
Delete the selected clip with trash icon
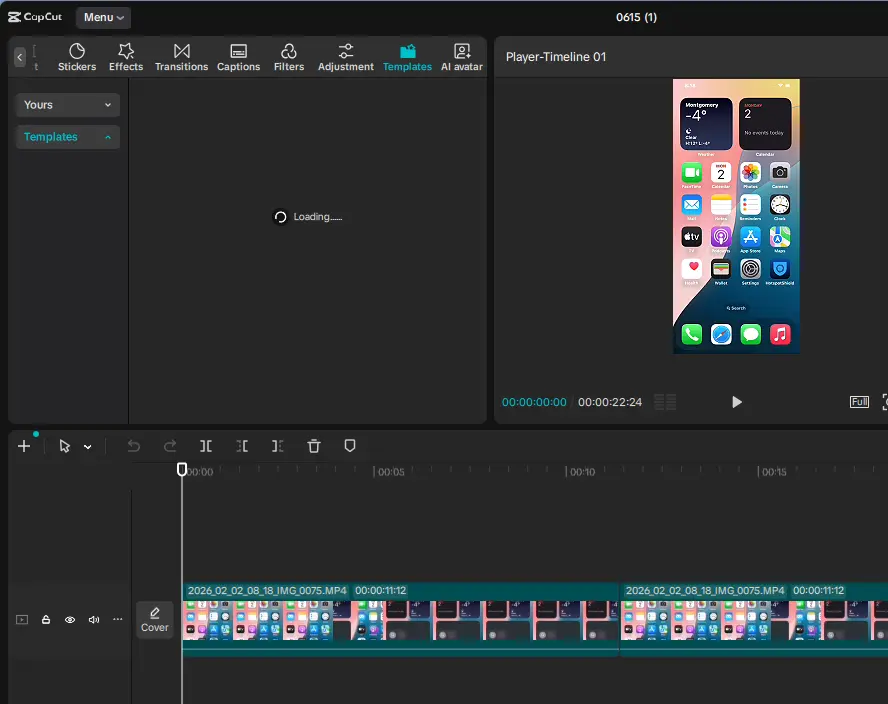tap(314, 446)
